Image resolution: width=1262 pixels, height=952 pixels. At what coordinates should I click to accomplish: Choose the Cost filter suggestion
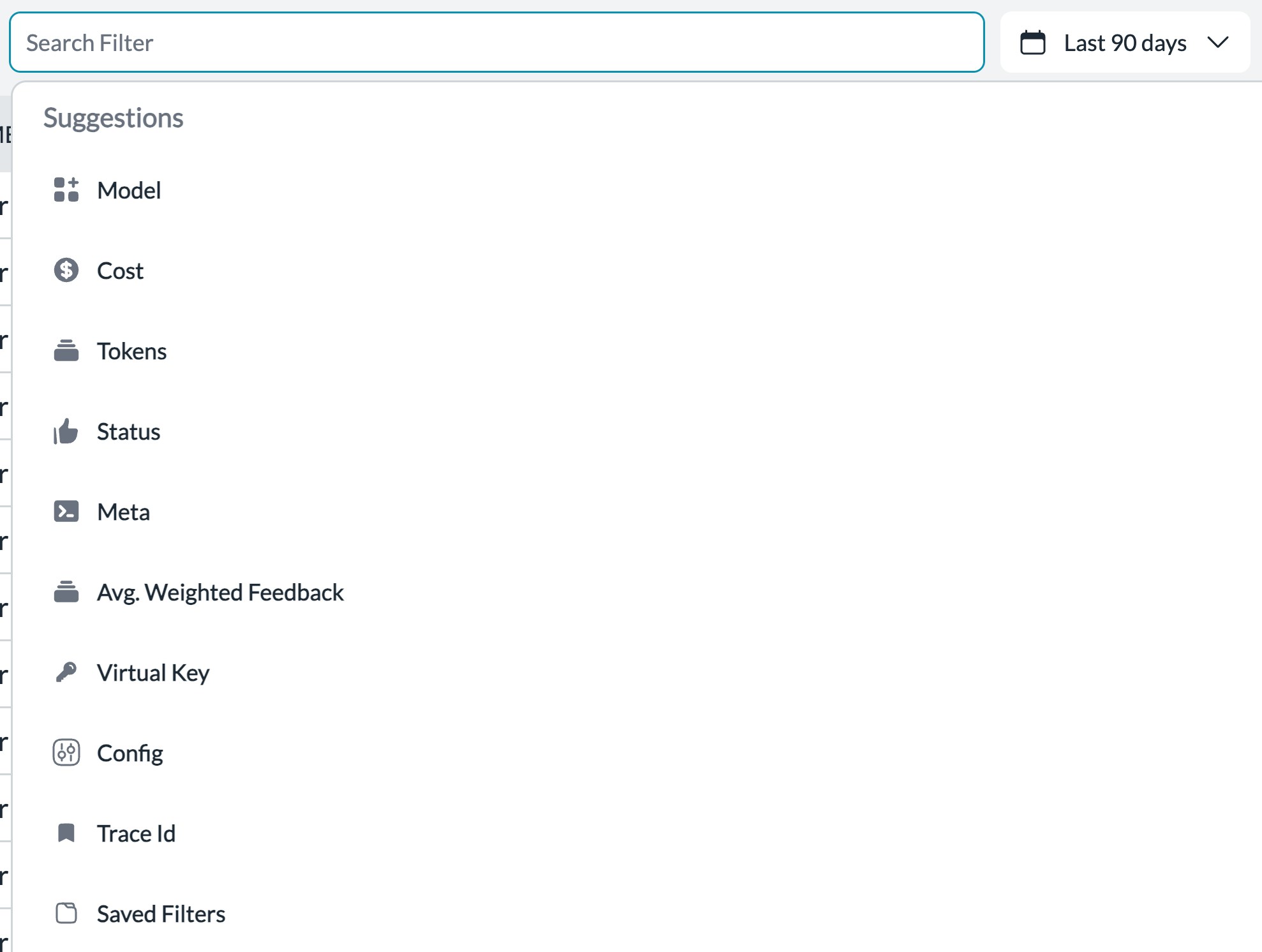[x=120, y=271]
